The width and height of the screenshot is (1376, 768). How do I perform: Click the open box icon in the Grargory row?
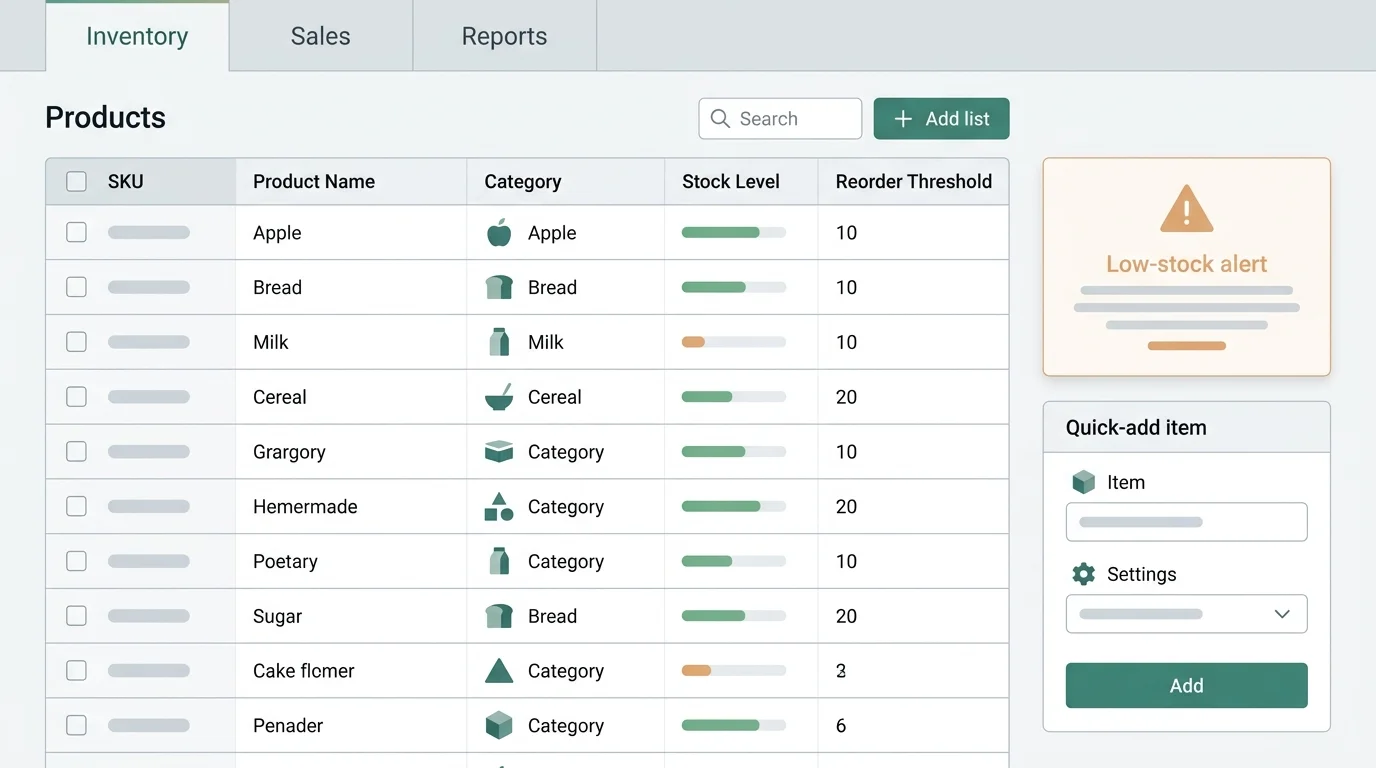[x=499, y=452]
